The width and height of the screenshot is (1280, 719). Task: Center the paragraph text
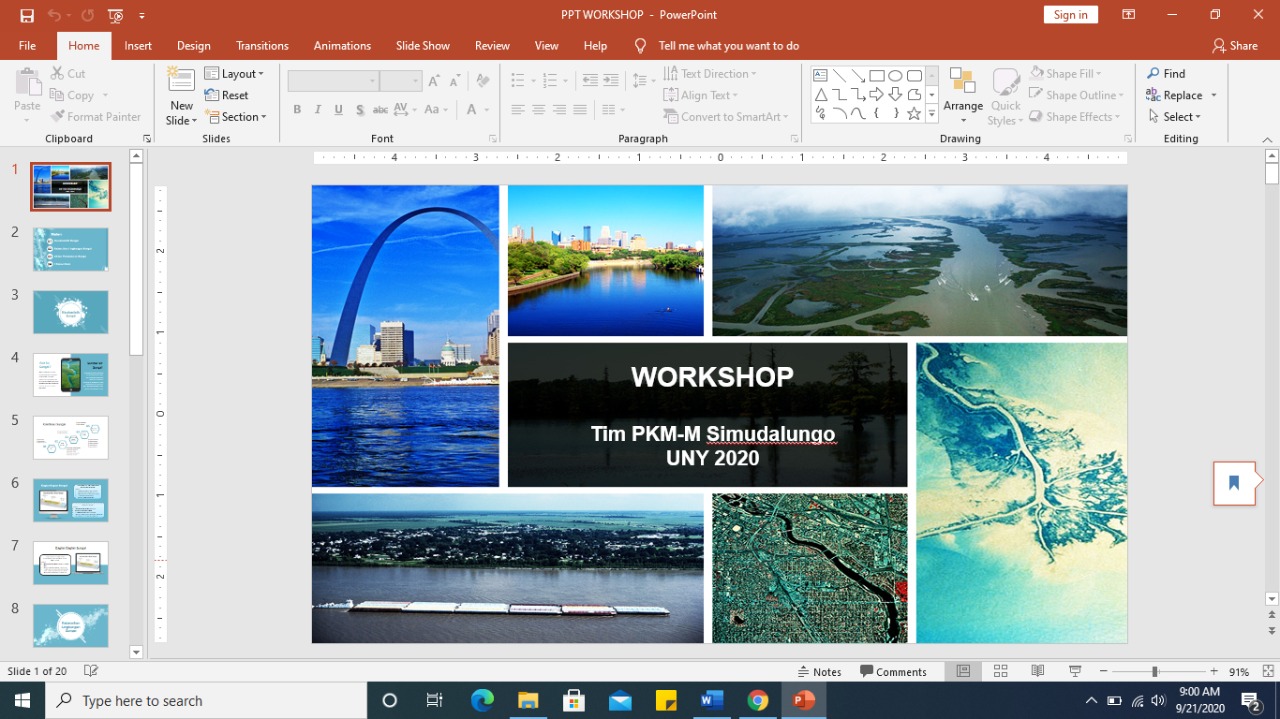pos(538,110)
